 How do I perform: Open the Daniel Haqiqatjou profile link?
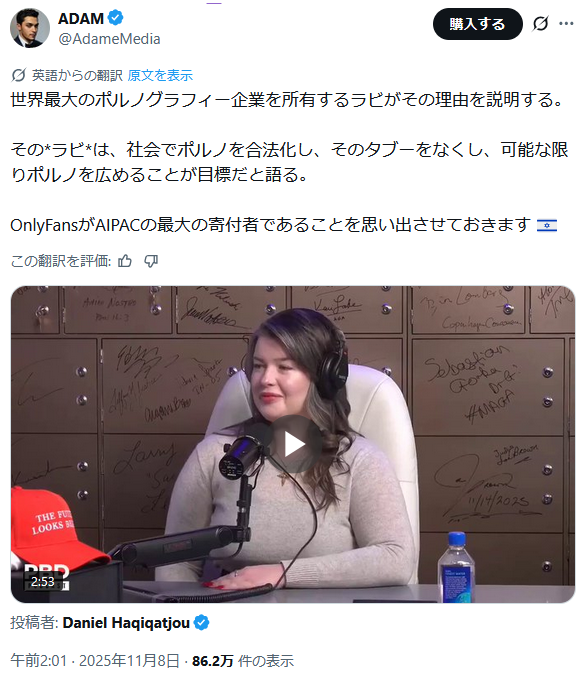coord(126,622)
